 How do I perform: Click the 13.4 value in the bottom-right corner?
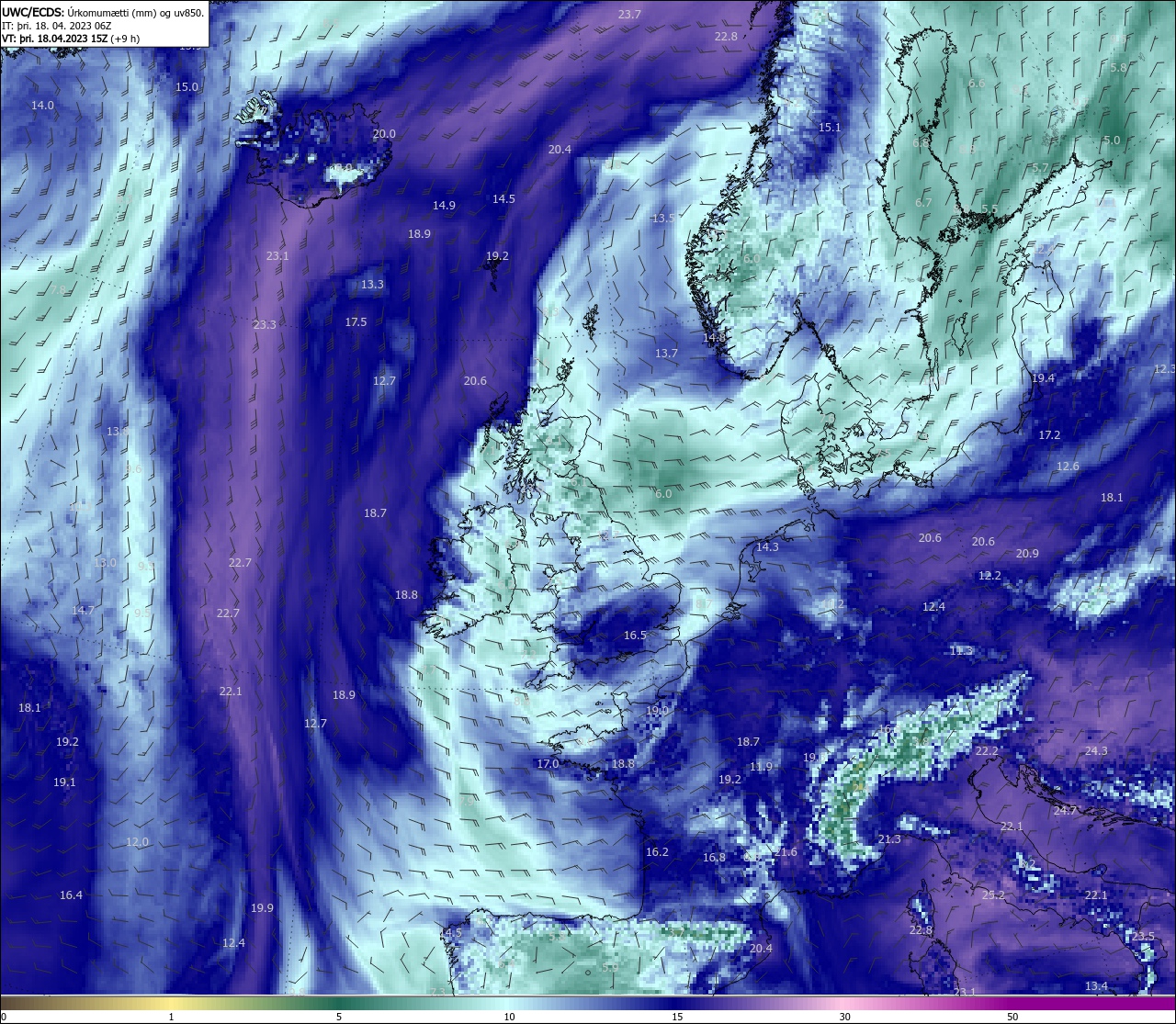[1096, 986]
